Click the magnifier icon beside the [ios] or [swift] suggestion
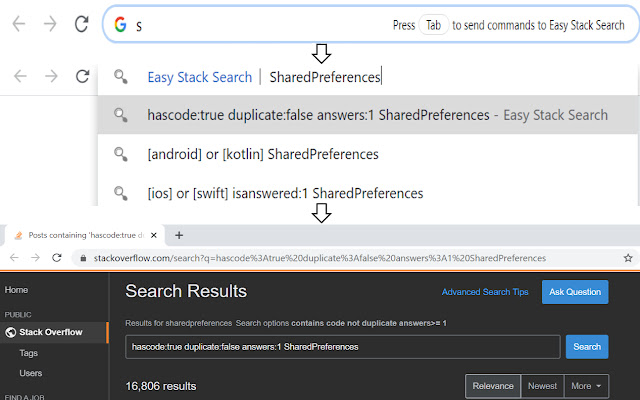Image resolution: width=640 pixels, height=400 pixels. [120, 192]
